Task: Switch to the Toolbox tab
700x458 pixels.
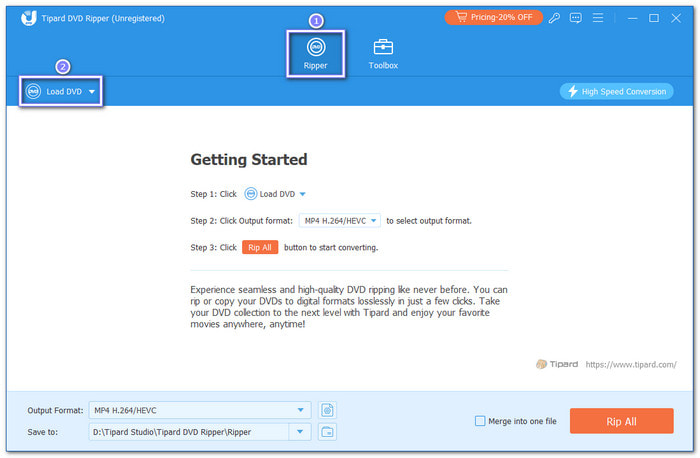Action: (383, 54)
